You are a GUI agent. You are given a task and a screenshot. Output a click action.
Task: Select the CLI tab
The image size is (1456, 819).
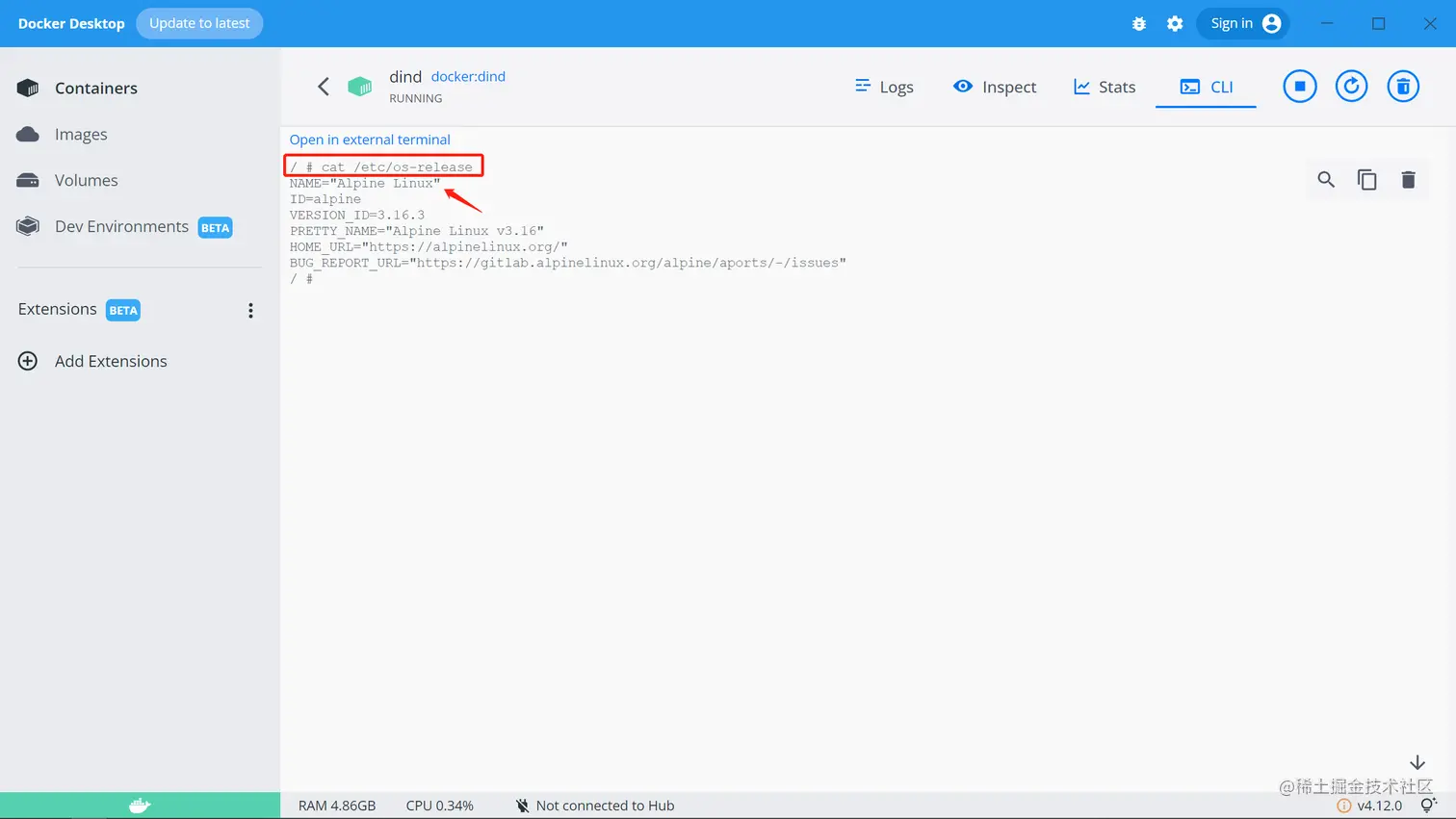pyautogui.click(x=1206, y=87)
